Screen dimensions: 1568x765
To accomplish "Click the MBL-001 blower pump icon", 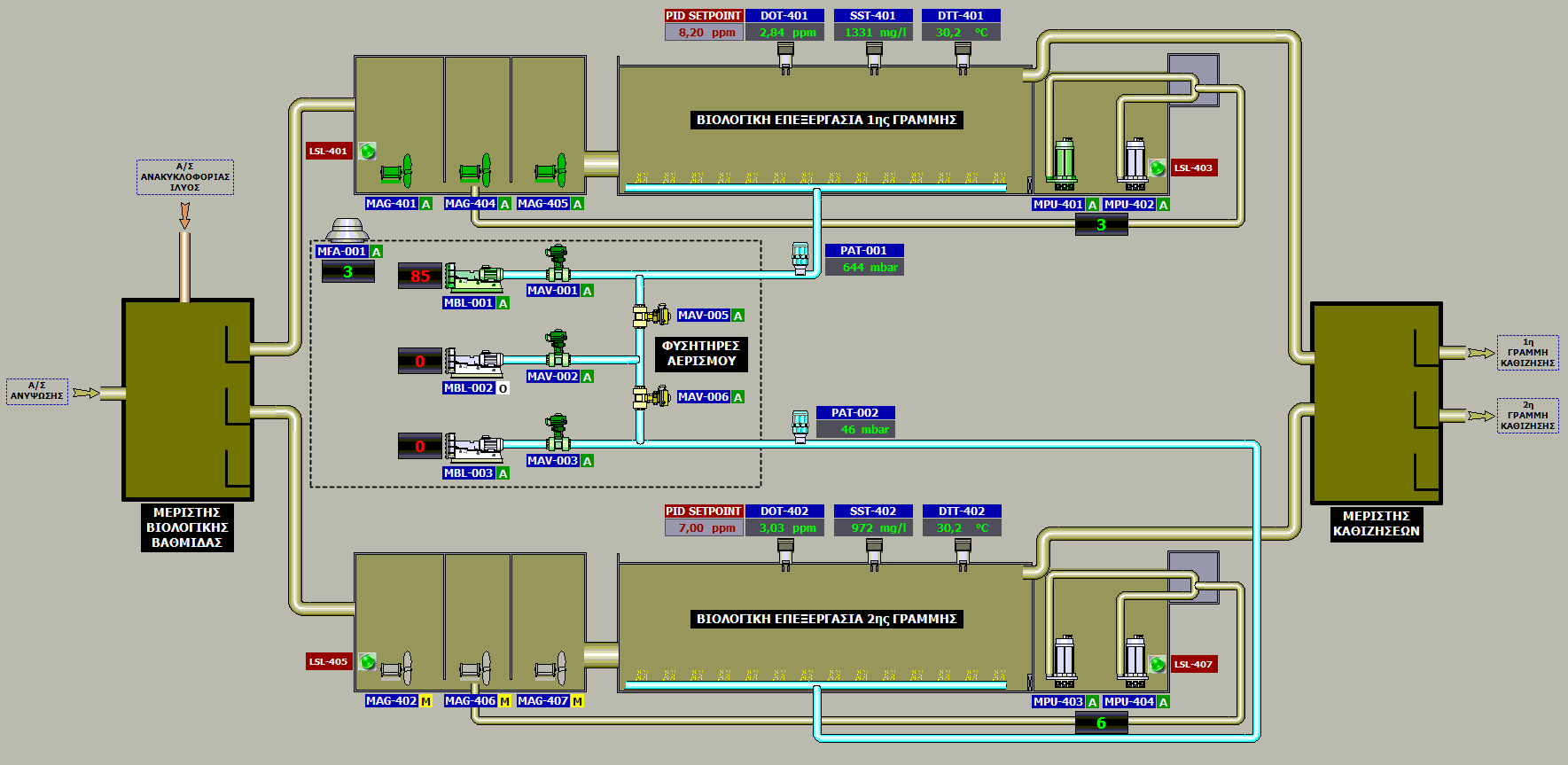I will point(473,277).
